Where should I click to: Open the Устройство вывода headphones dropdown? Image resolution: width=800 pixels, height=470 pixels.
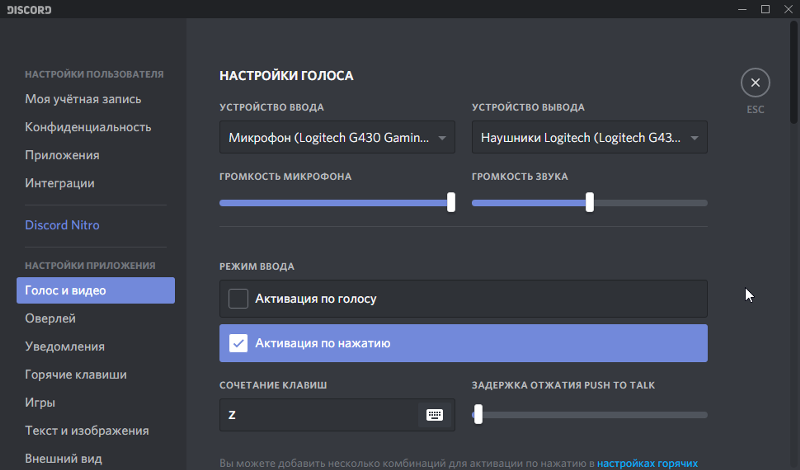(x=589, y=137)
